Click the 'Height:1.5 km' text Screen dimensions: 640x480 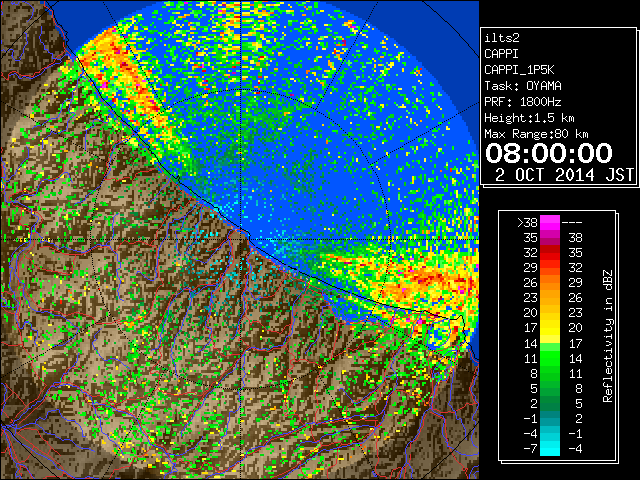529,118
